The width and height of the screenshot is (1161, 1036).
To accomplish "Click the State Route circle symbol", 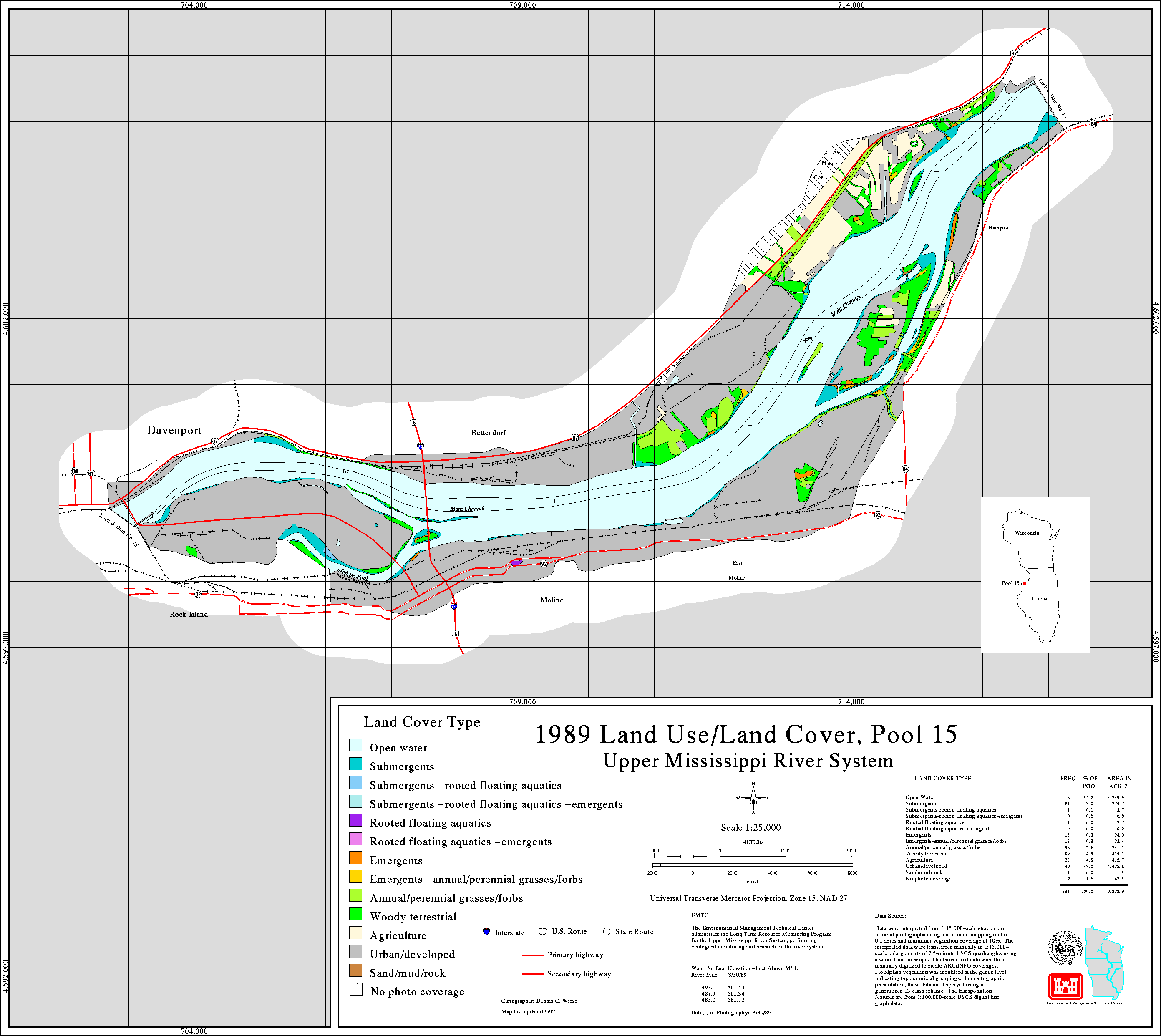I will pyautogui.click(x=607, y=931).
